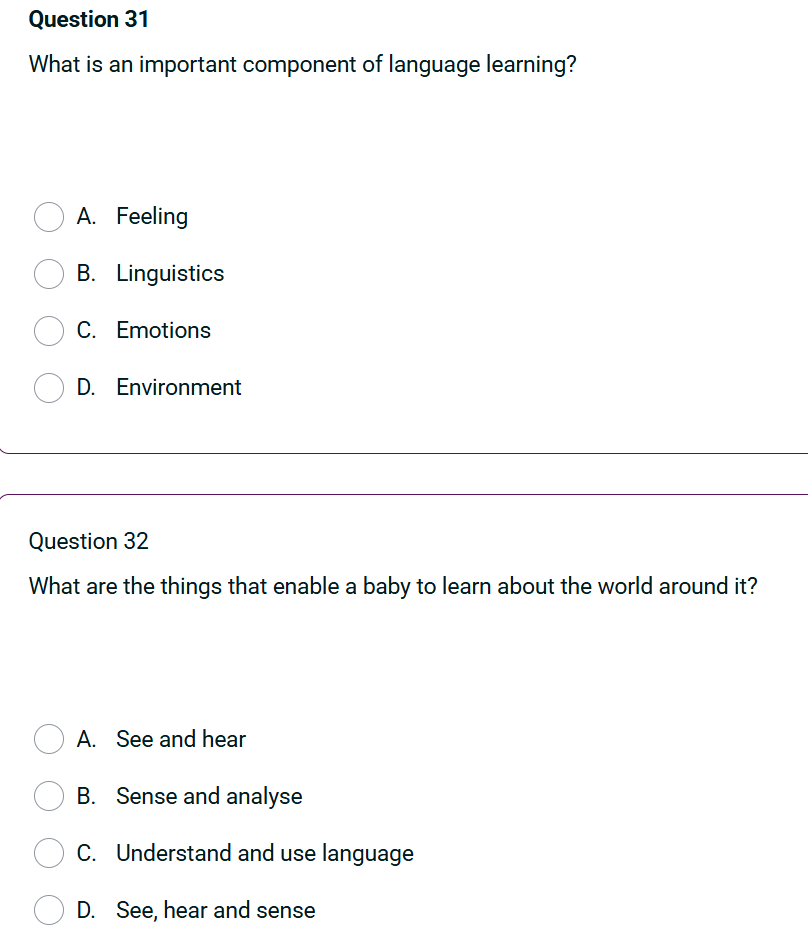Select option B Linguistics for Question 31

coord(48,274)
